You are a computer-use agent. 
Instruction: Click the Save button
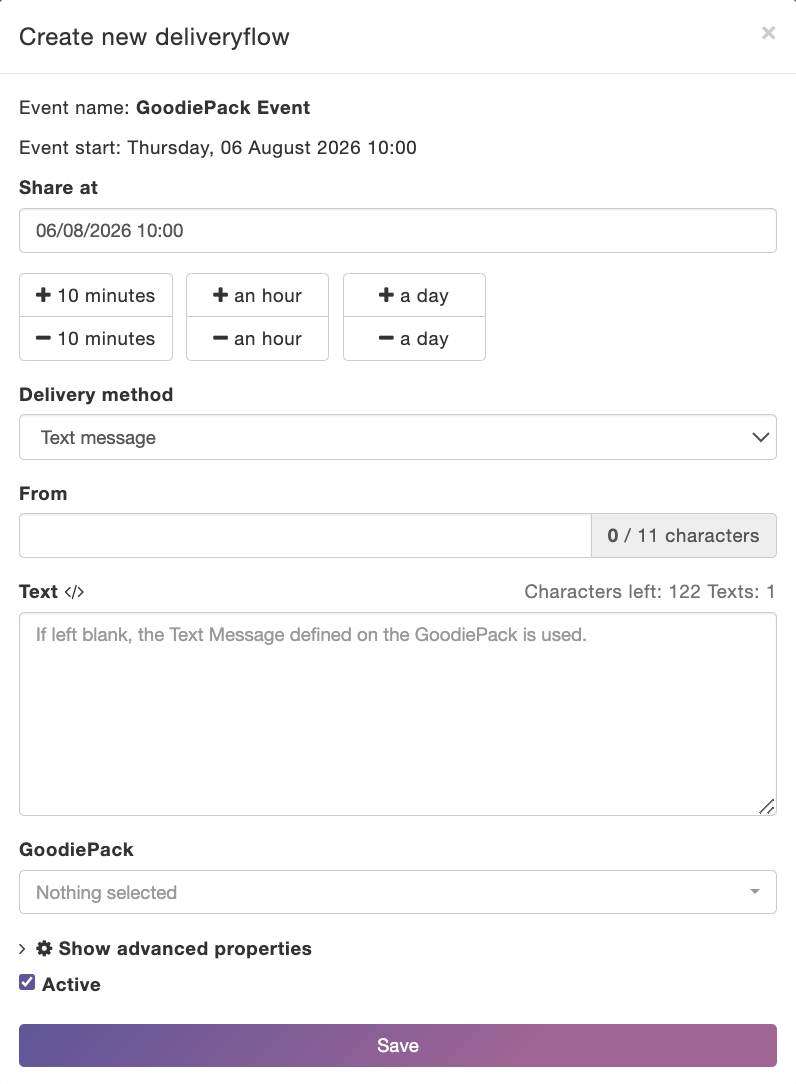[x=398, y=1045]
